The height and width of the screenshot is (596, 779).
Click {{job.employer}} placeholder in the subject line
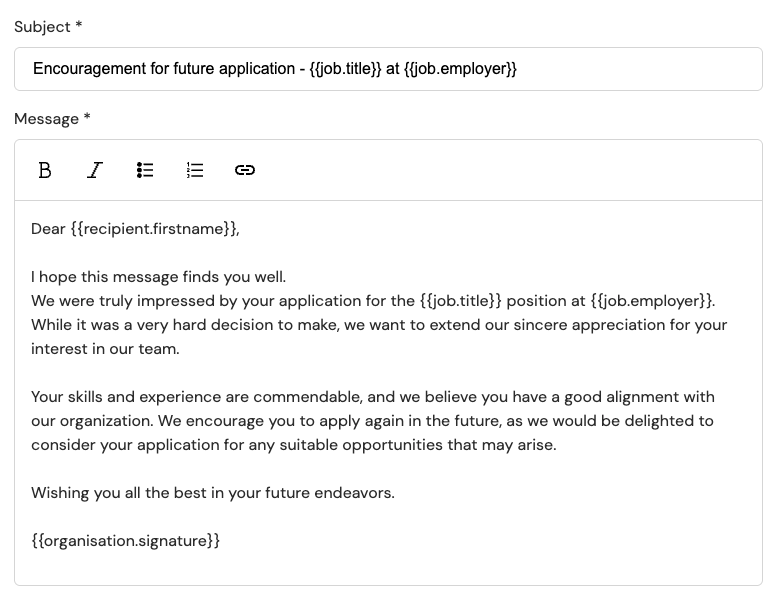pyautogui.click(x=461, y=69)
